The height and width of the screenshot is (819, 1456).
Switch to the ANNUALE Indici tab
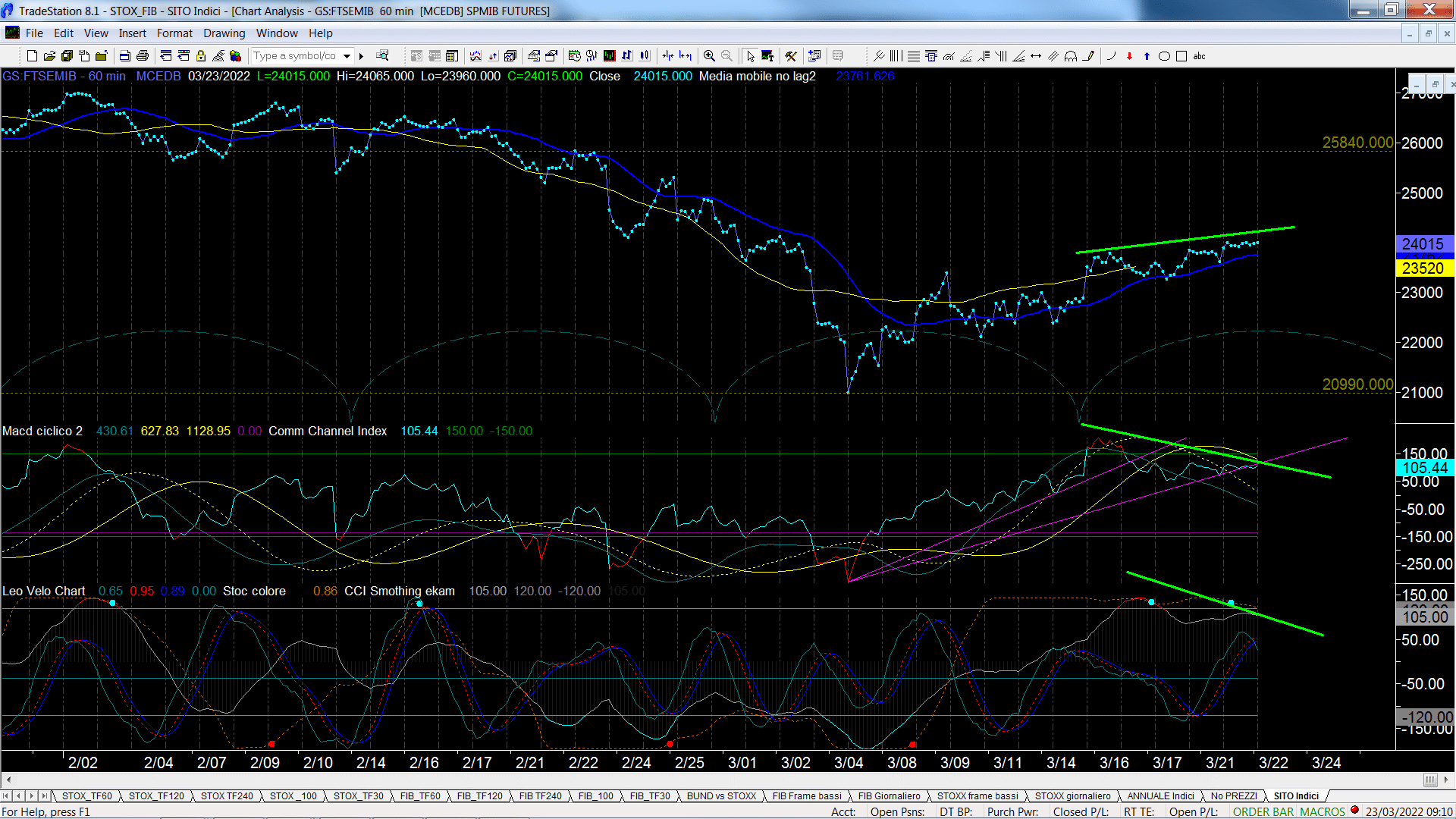point(1160,795)
